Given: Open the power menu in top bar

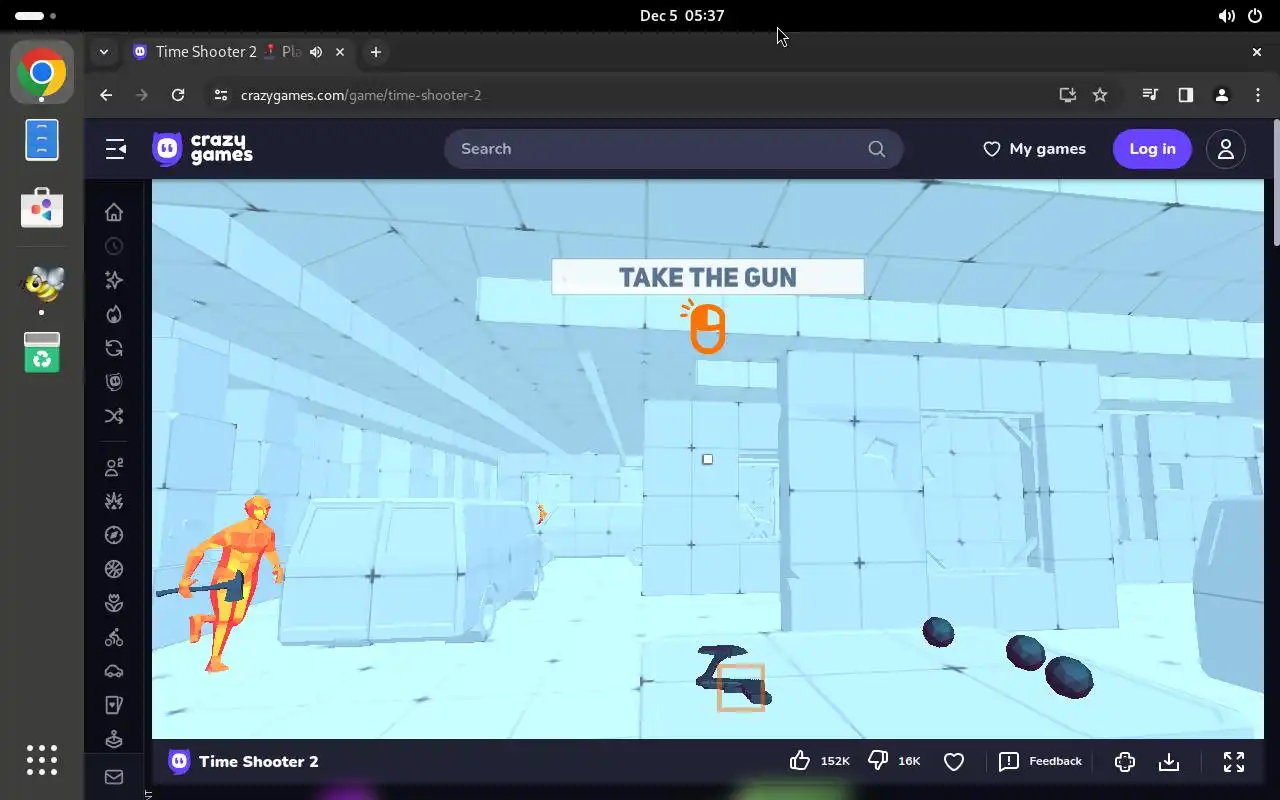Looking at the screenshot, I should pos(1255,16).
